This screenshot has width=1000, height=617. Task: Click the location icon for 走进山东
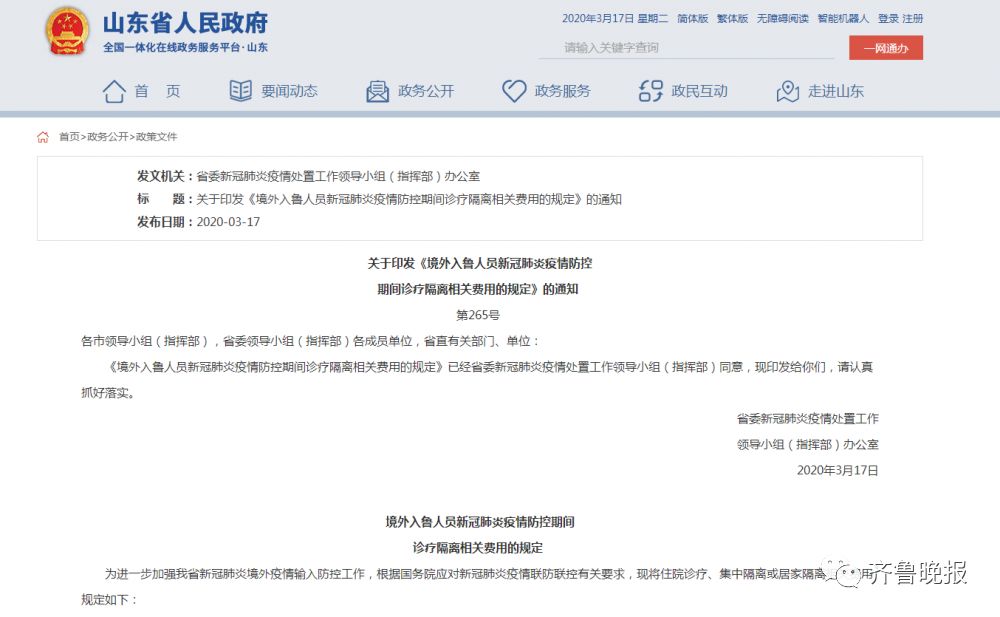click(786, 90)
